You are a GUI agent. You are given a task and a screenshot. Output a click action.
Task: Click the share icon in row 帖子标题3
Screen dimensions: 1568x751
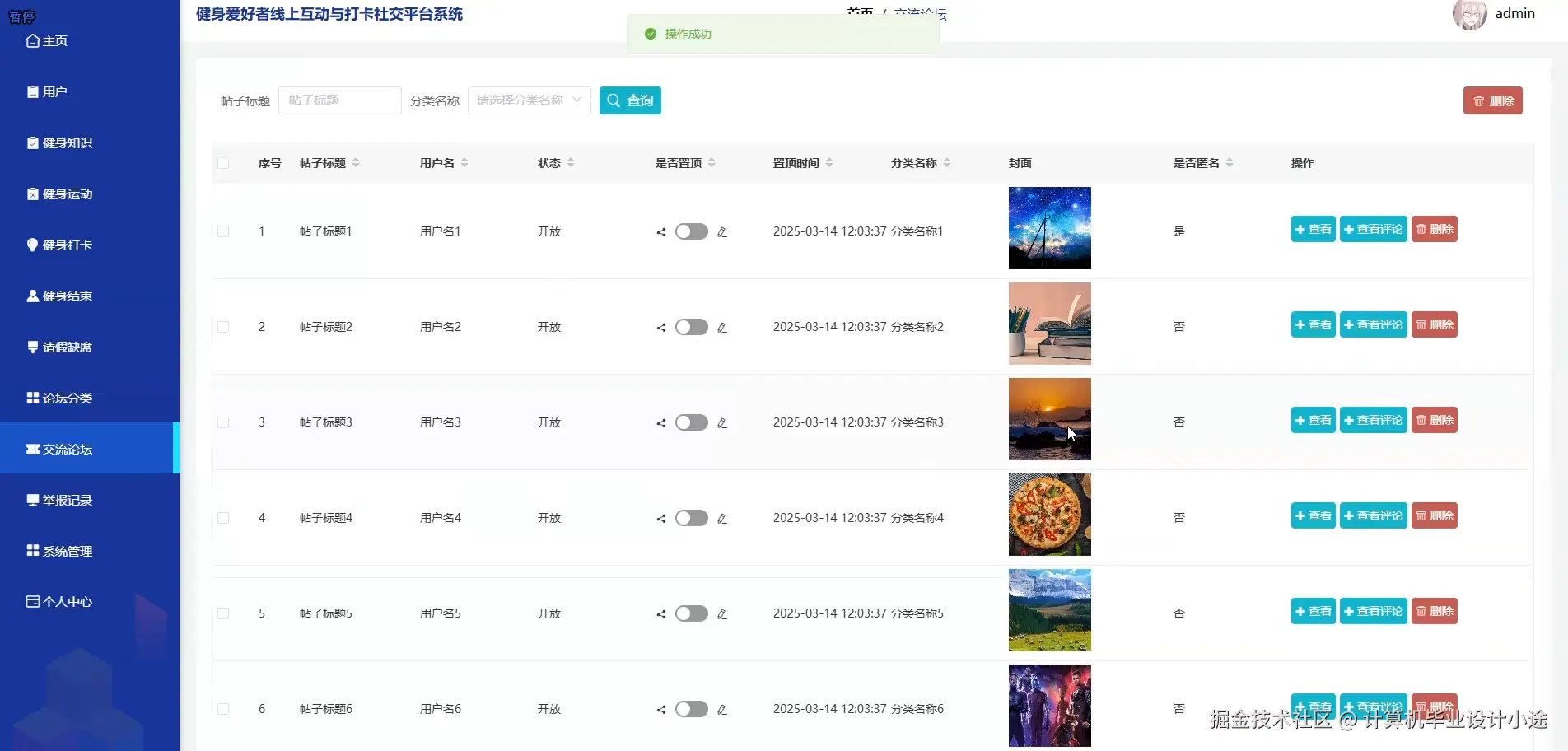click(x=661, y=423)
